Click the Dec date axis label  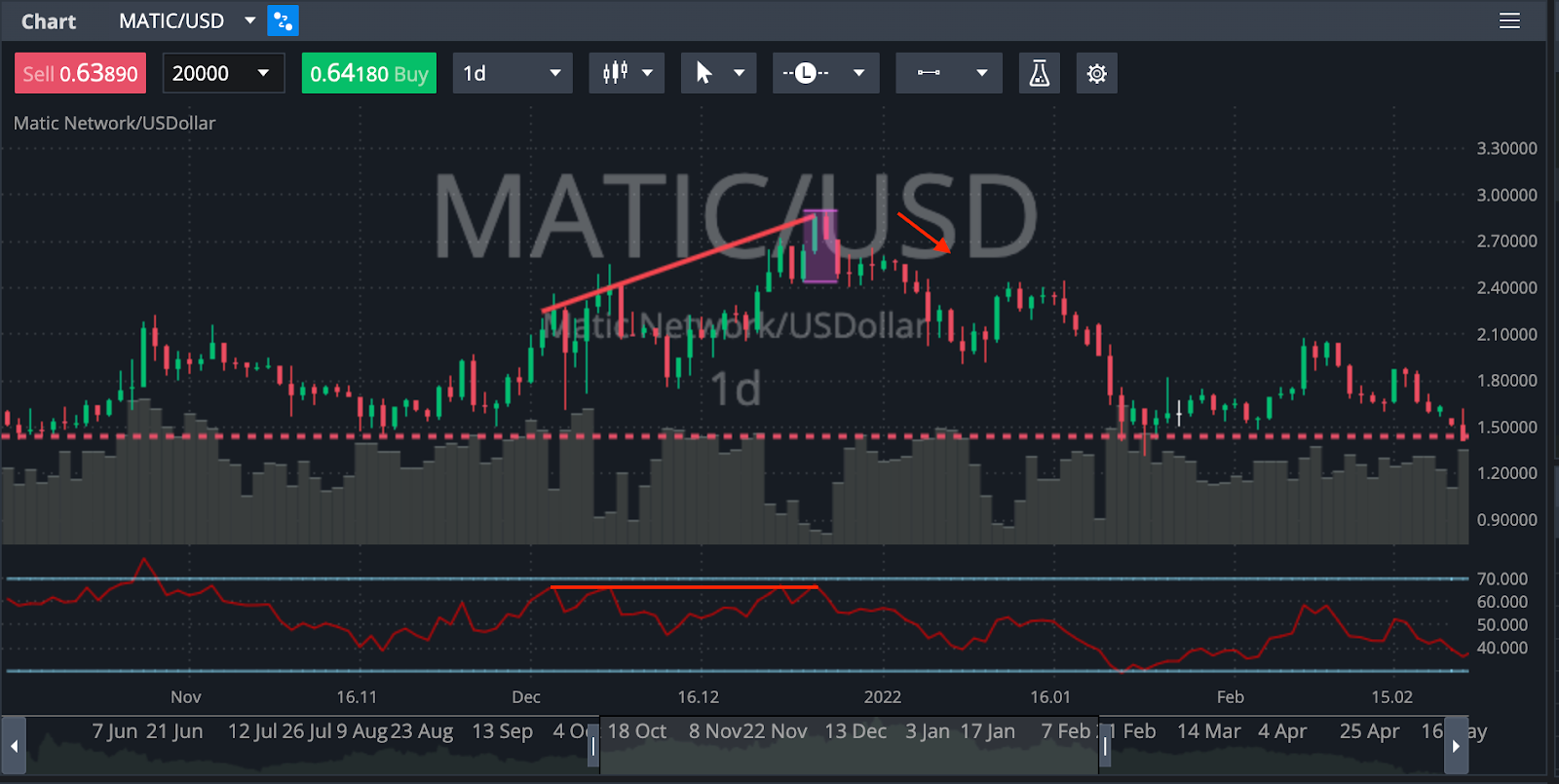pos(526,697)
